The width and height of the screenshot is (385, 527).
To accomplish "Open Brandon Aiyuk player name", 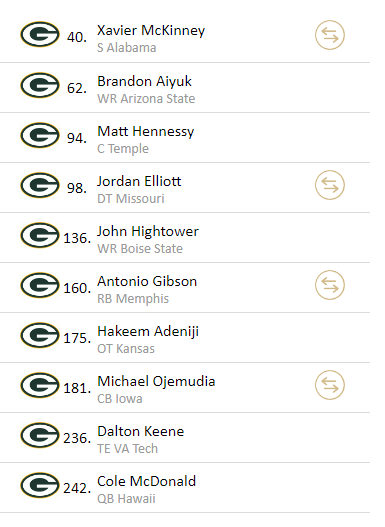I will (x=144, y=81).
